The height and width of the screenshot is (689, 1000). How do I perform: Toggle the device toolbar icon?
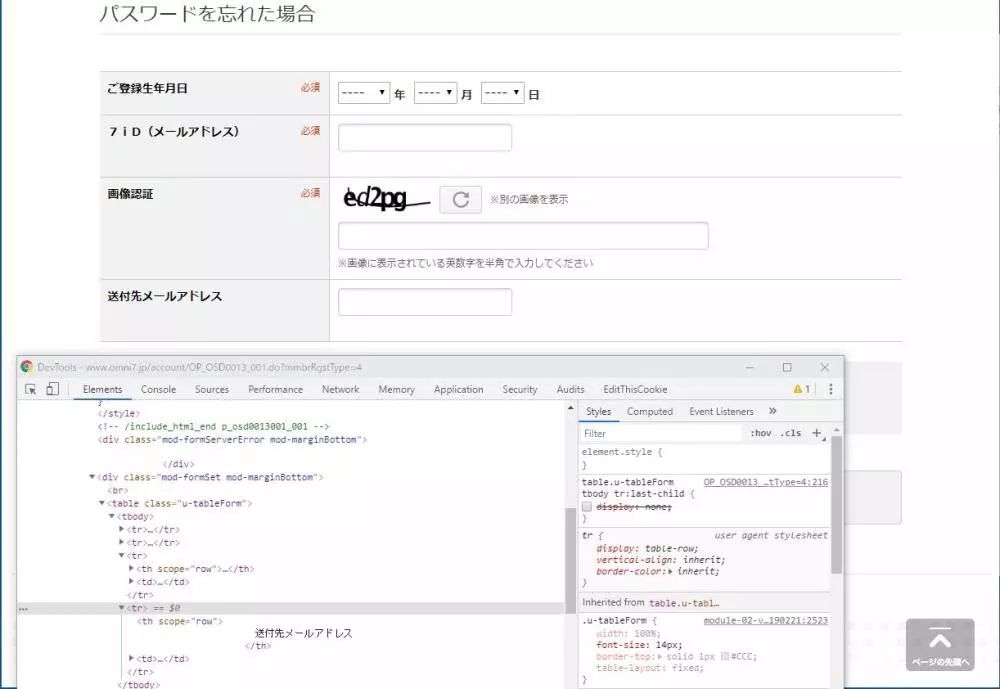tap(51, 390)
